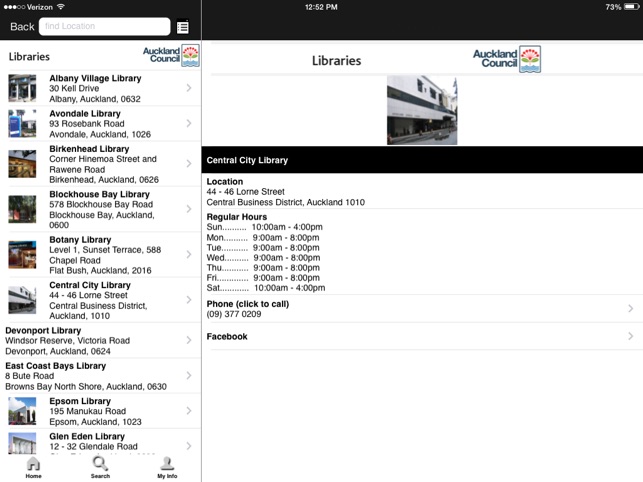Screen dimensions: 643x482
Task: Tap the 44 - 46 Lorne Street detail address
Action: tap(245, 192)
